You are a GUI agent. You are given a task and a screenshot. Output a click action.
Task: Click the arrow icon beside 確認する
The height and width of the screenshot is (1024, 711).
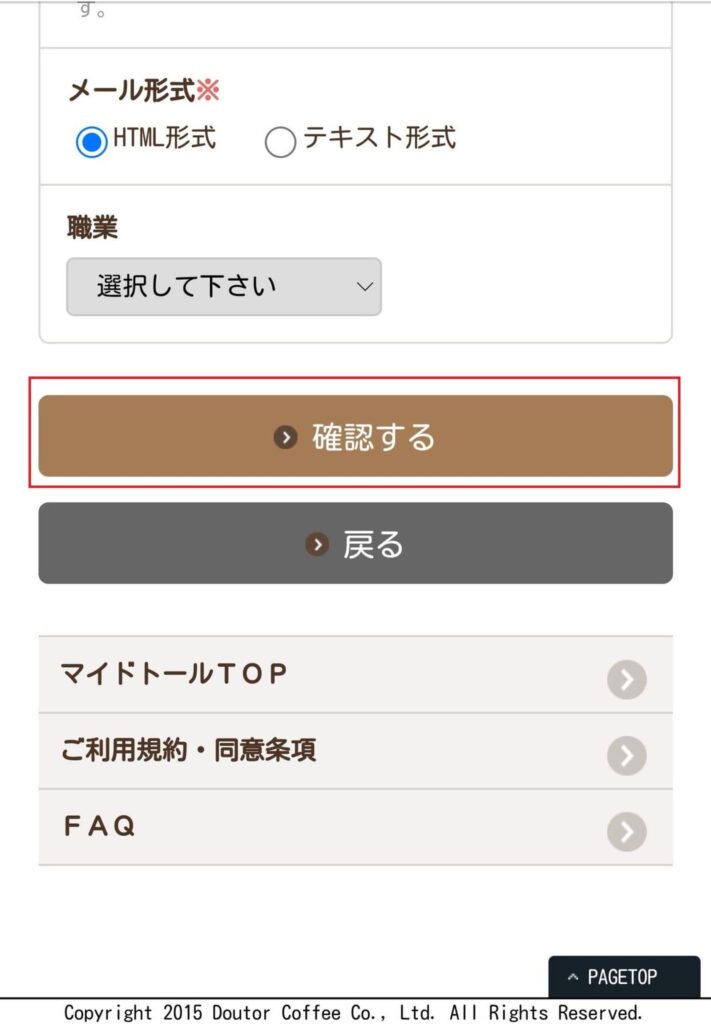(x=285, y=437)
